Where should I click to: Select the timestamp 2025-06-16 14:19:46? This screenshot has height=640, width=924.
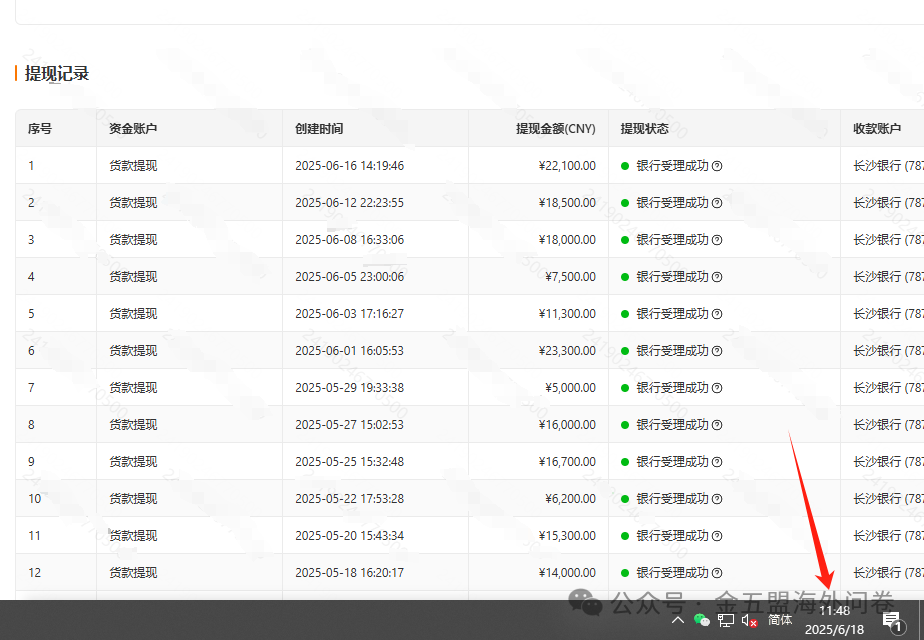point(349,166)
